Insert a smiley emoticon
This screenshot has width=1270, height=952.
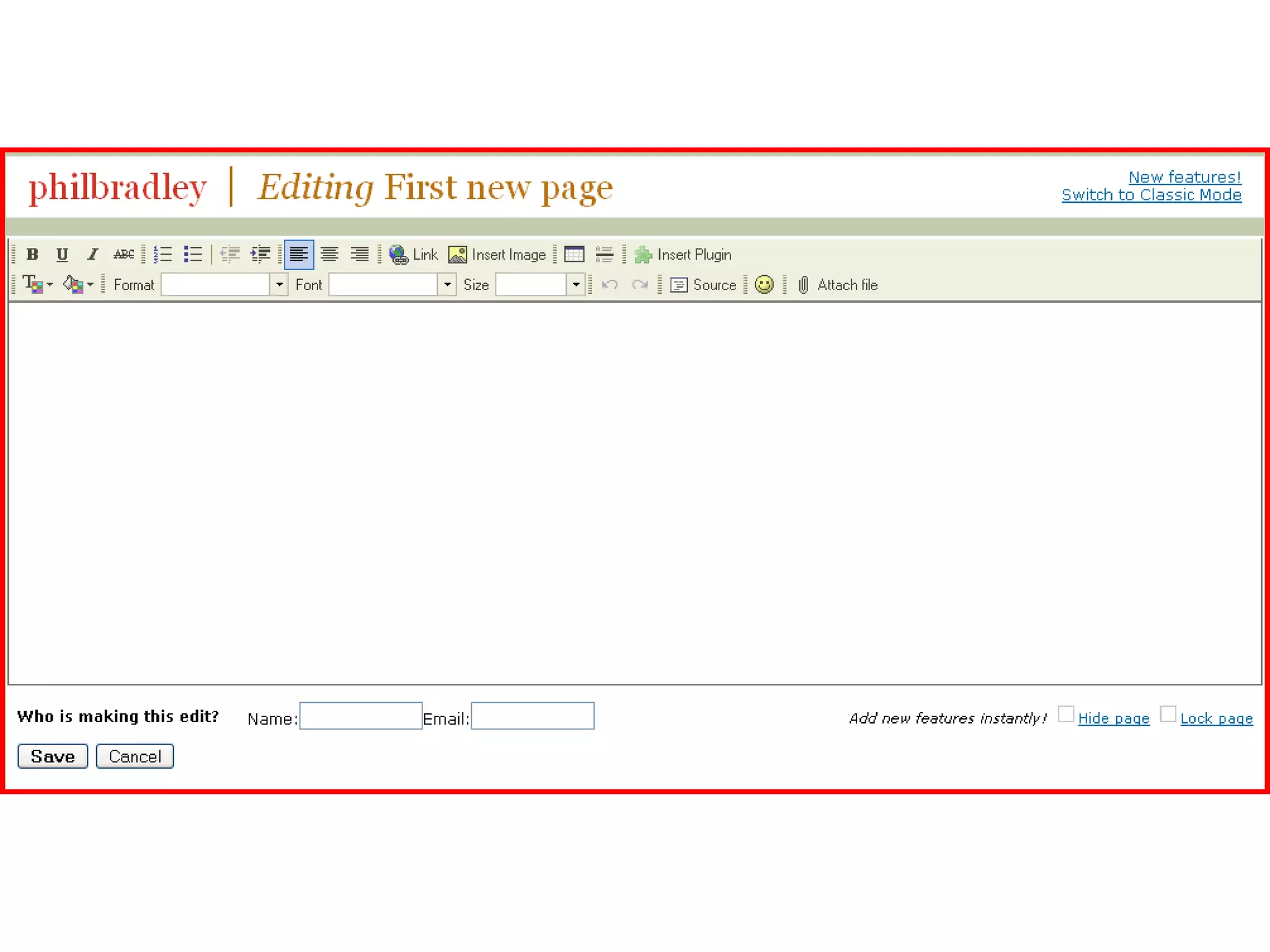764,284
